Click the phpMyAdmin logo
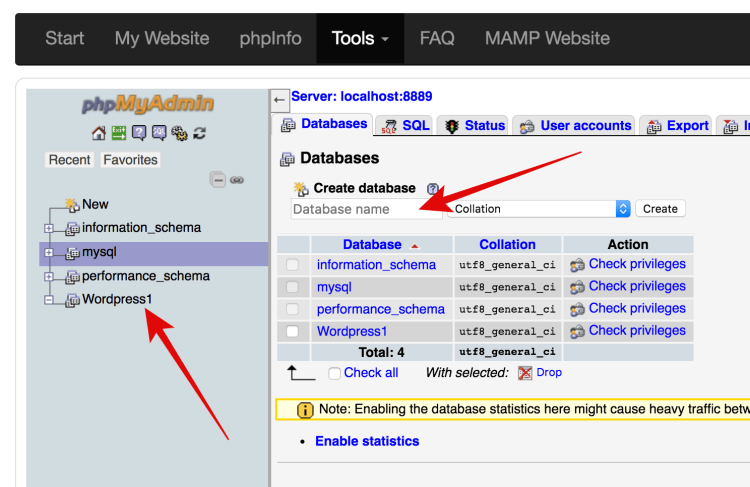The width and height of the screenshot is (750, 487). 148,104
